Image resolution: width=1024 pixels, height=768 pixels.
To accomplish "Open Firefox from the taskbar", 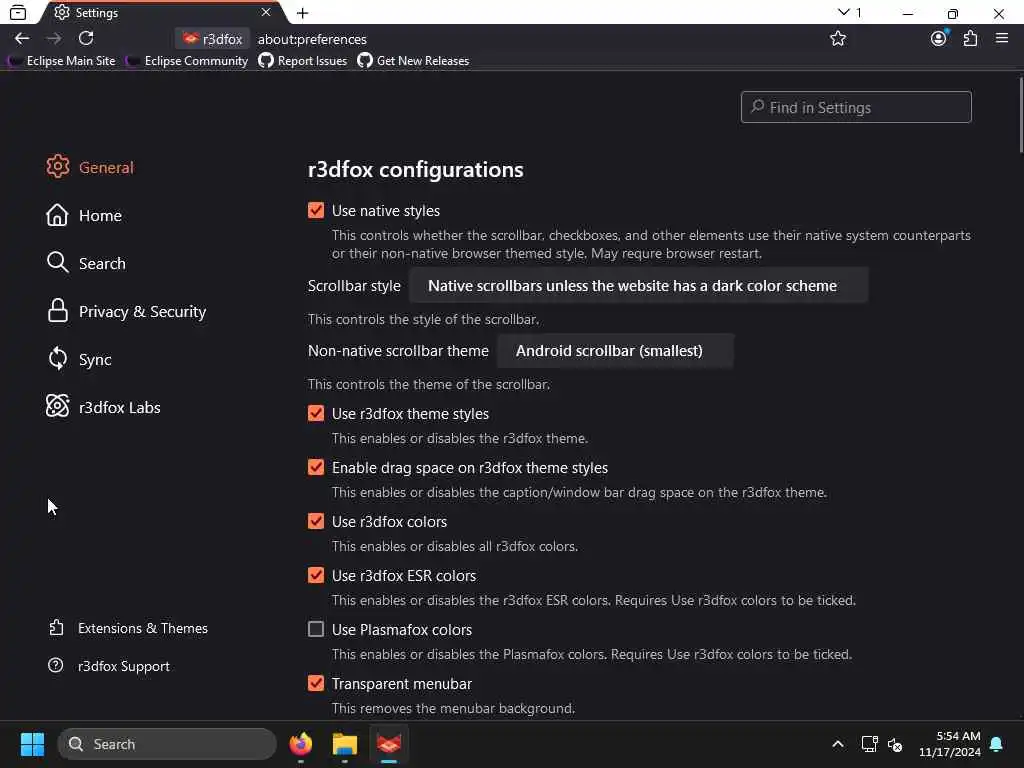I will [x=301, y=744].
